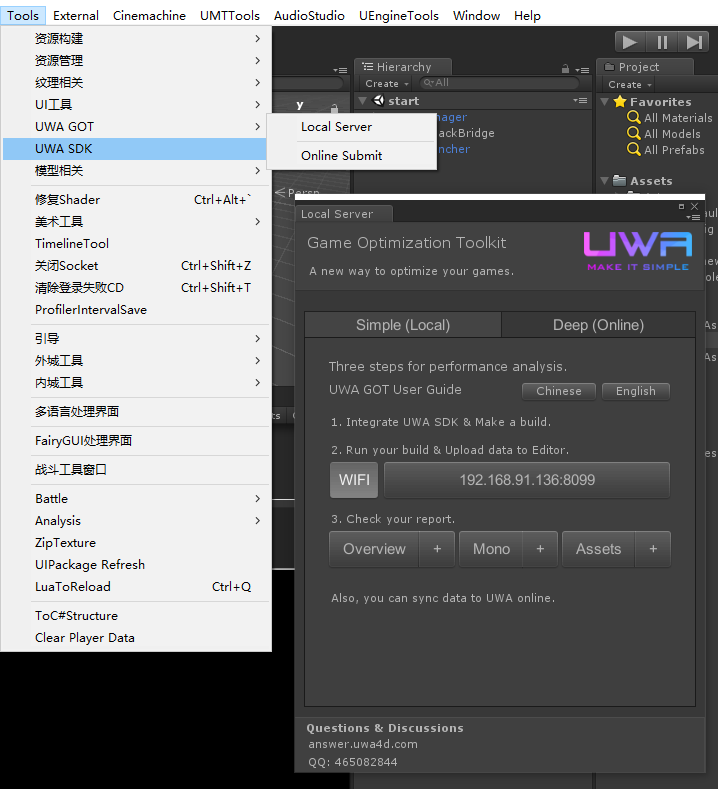This screenshot has width=718, height=789.
Task: Click the 192.168.91.136:8099 address button
Action: (x=527, y=480)
